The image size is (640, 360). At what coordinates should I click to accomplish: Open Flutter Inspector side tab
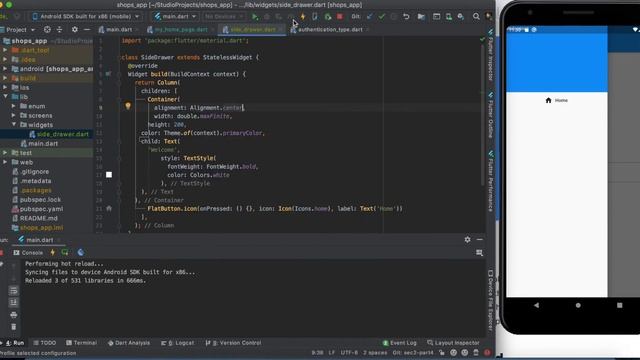point(491,55)
